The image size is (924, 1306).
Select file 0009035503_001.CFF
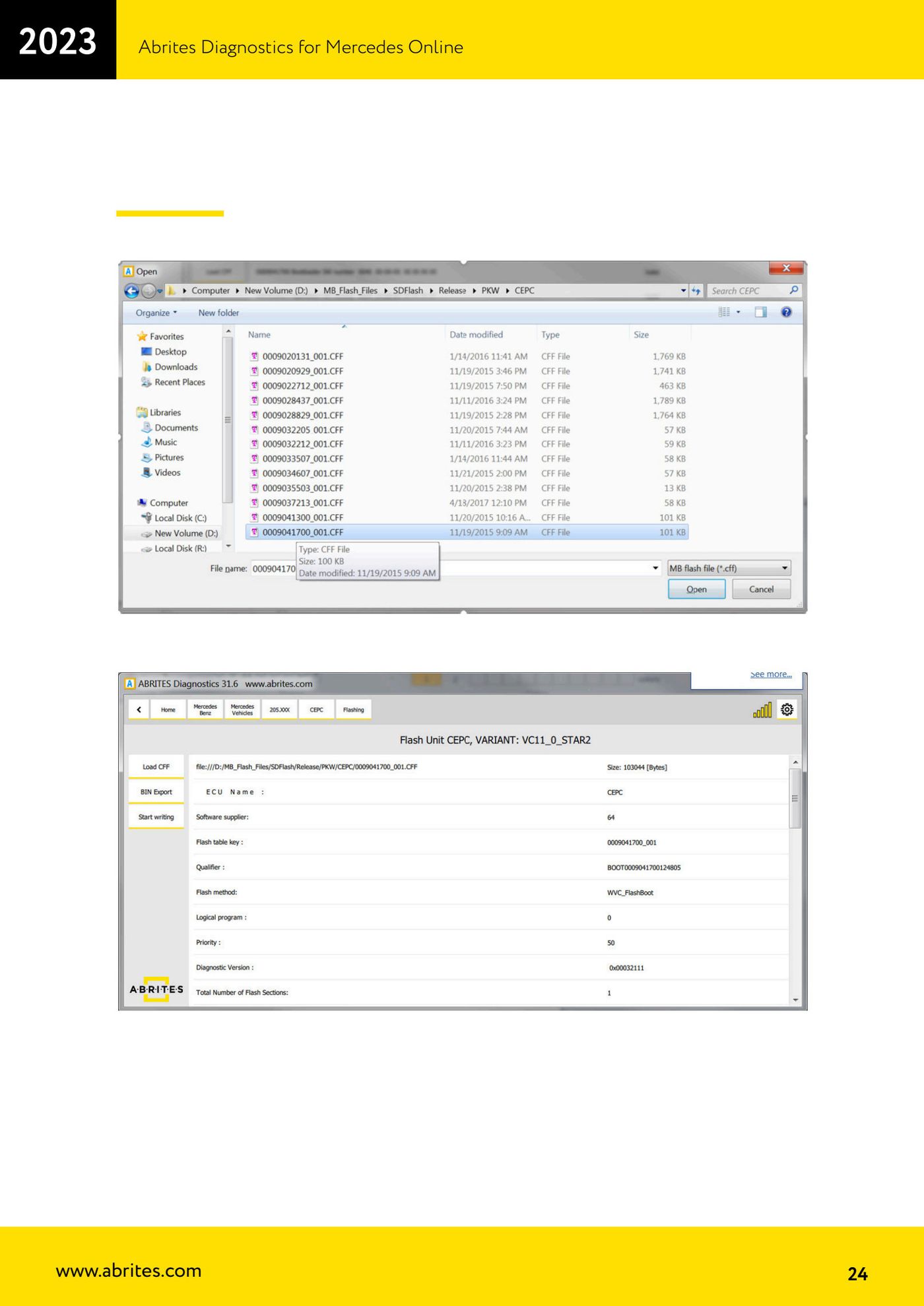[467, 488]
